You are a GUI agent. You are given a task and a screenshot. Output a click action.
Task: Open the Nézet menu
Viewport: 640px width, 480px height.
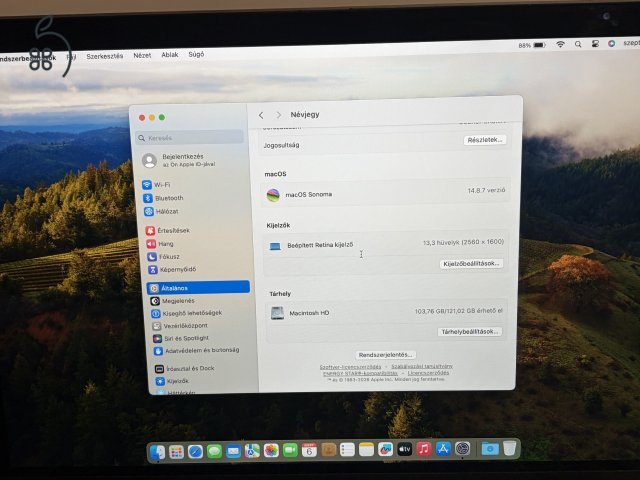pyautogui.click(x=142, y=56)
